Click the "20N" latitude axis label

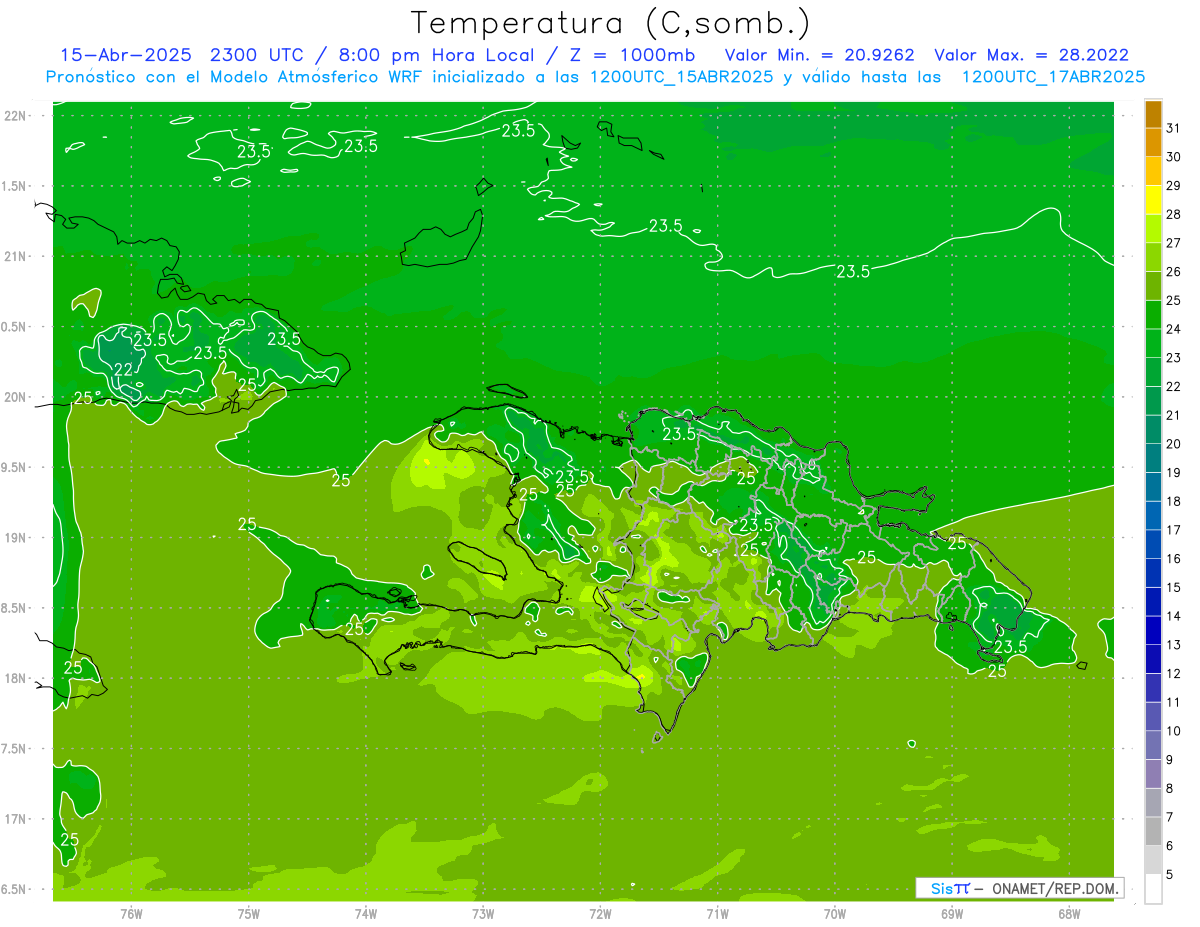point(15,397)
